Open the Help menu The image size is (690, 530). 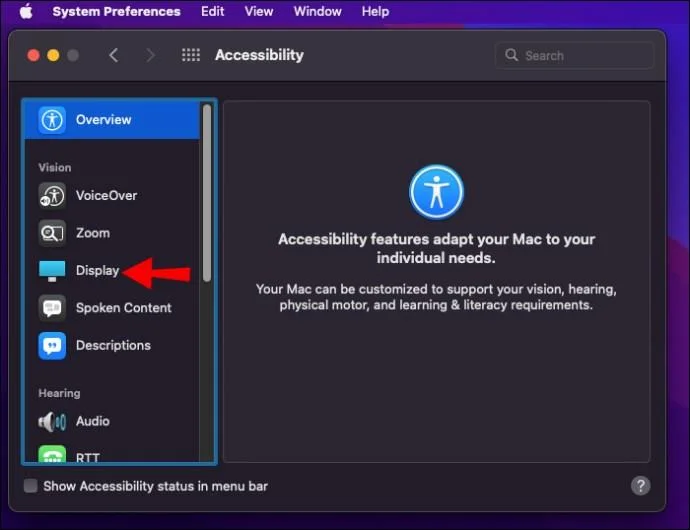(x=375, y=11)
